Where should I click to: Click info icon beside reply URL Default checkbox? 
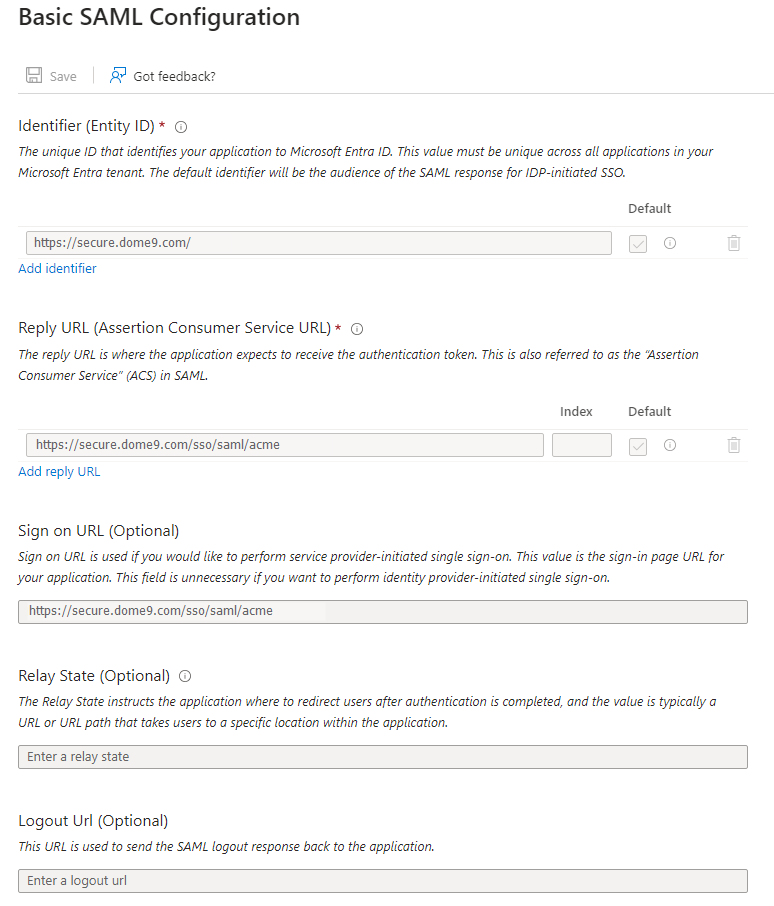pos(670,445)
